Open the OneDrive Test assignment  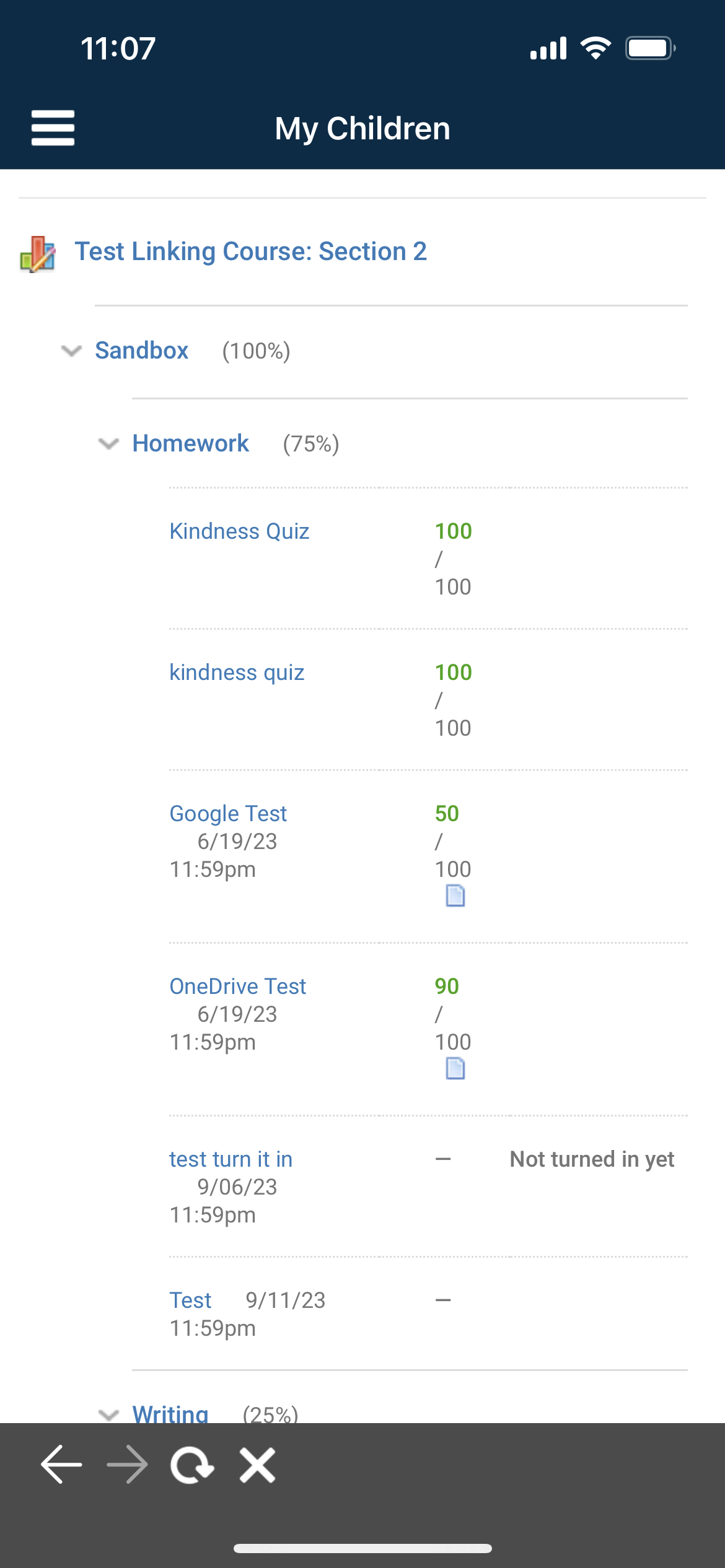(238, 987)
